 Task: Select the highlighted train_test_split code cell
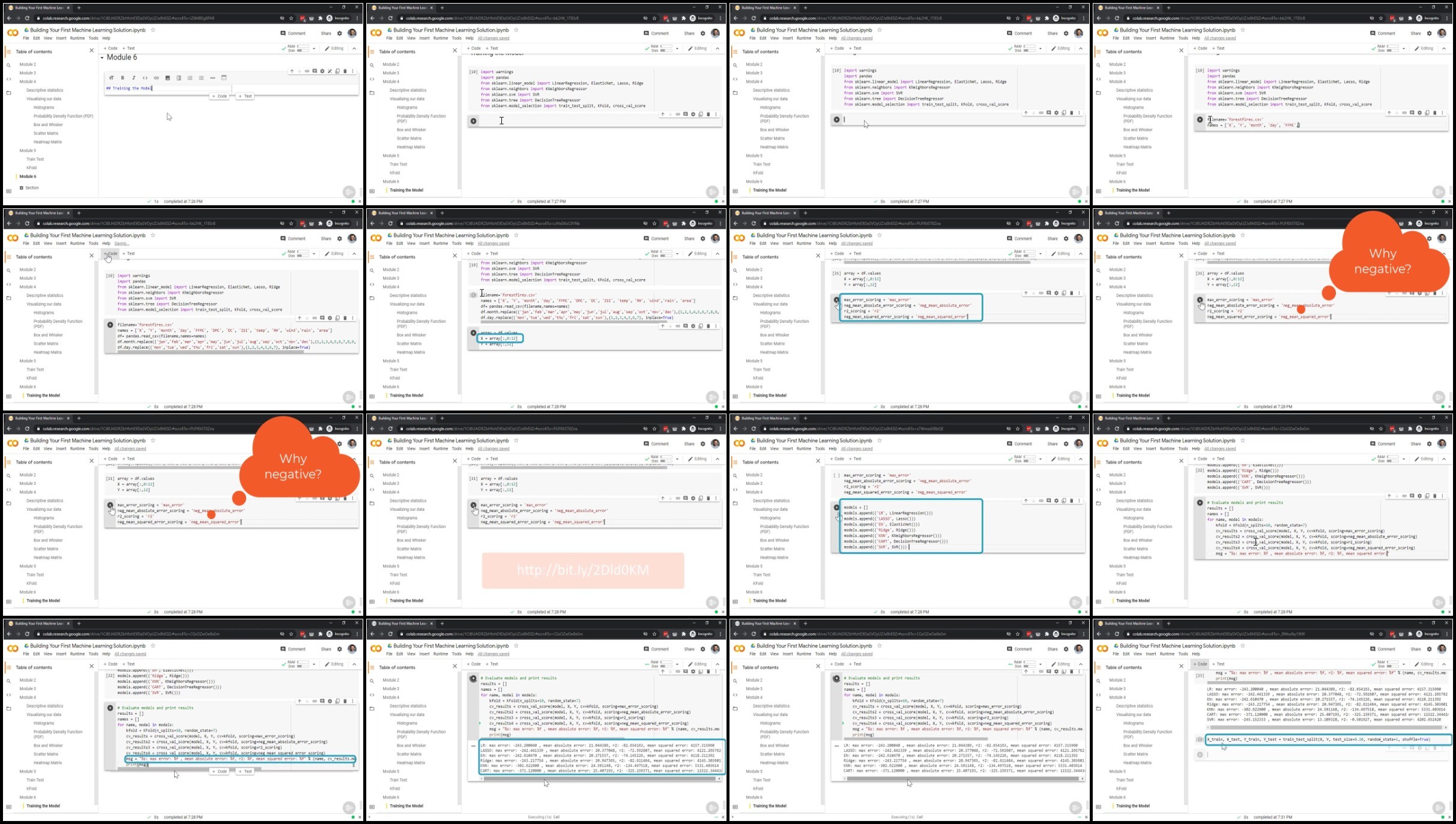[1328, 739]
